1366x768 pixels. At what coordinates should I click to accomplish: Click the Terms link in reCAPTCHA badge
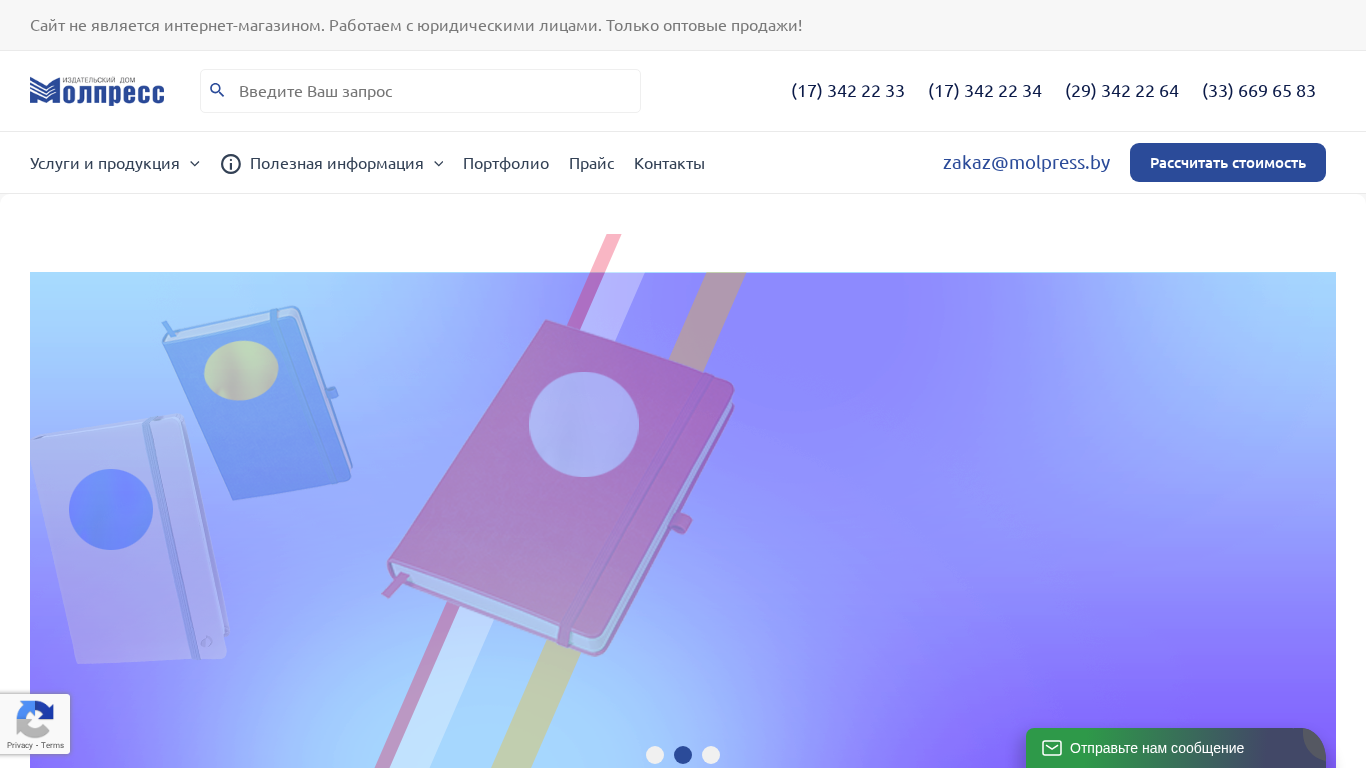[x=53, y=745]
